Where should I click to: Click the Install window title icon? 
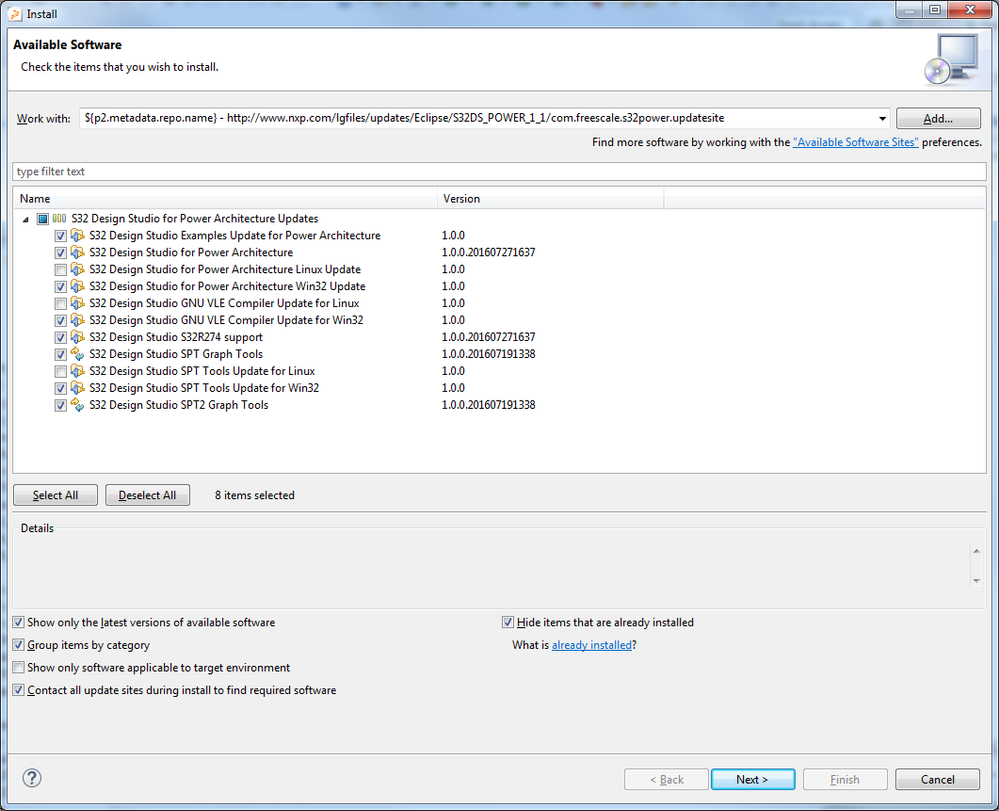pos(15,13)
